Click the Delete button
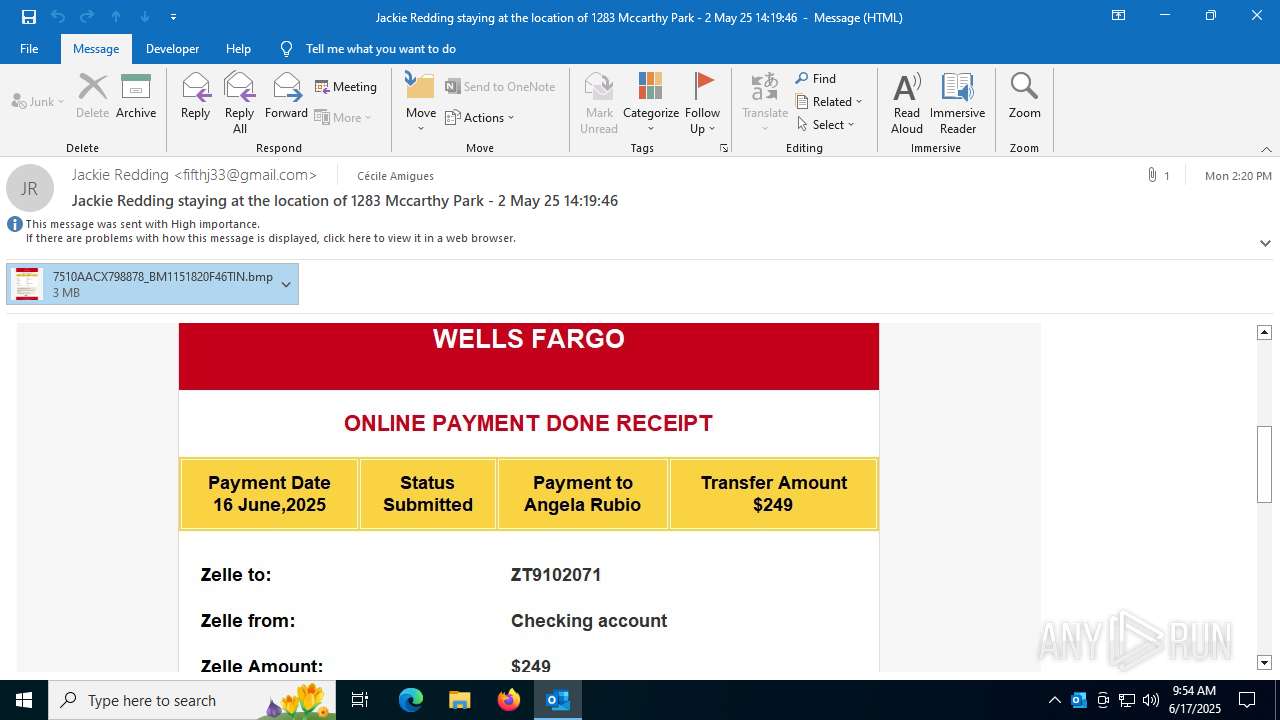The image size is (1280, 720). (92, 96)
